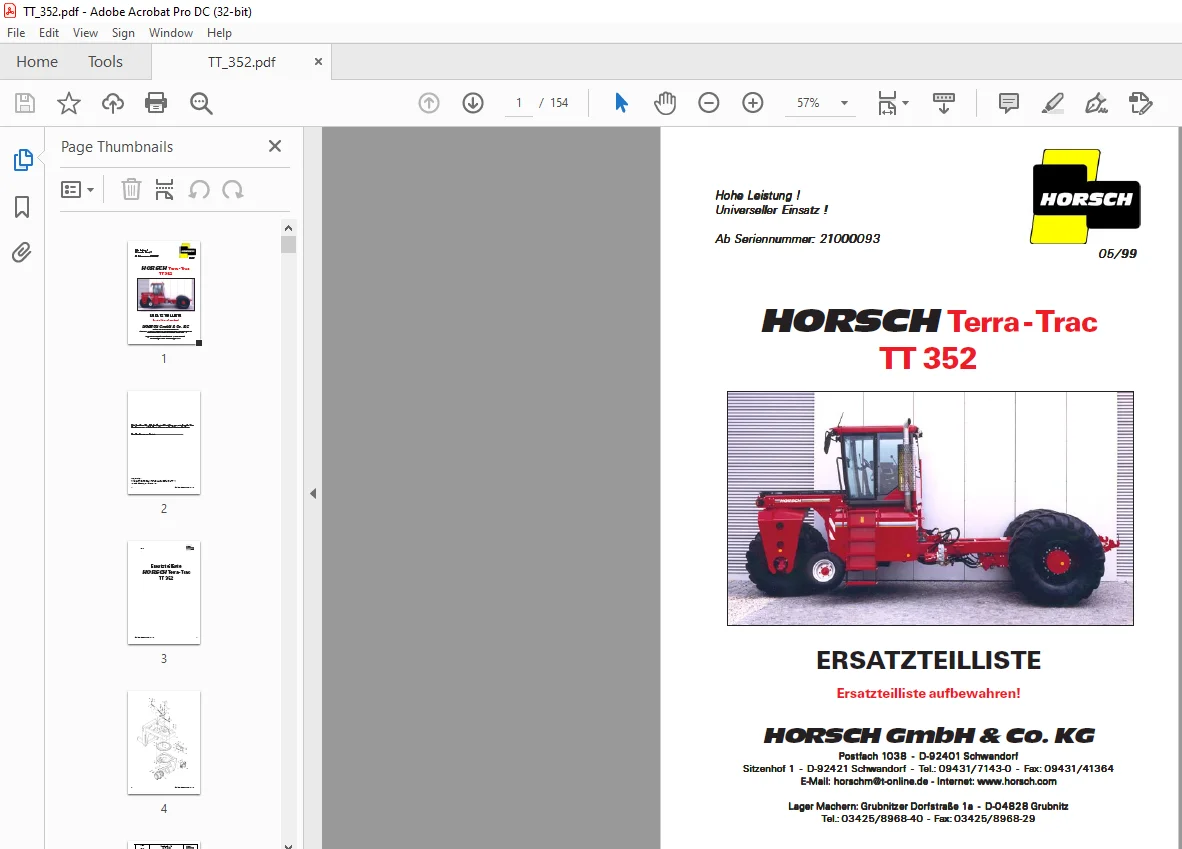1182x849 pixels.
Task: Switch to the Tools tab
Action: click(105, 62)
